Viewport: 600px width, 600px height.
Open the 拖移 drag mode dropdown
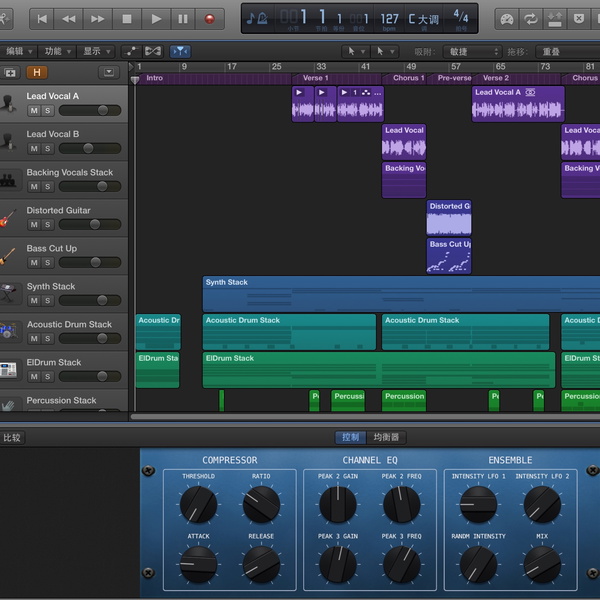point(565,51)
